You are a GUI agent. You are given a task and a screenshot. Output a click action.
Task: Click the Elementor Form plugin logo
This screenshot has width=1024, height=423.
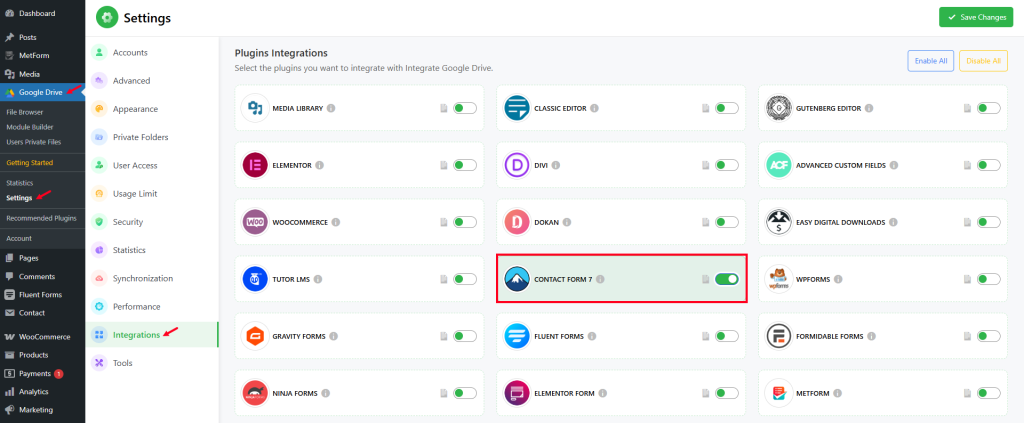click(517, 393)
